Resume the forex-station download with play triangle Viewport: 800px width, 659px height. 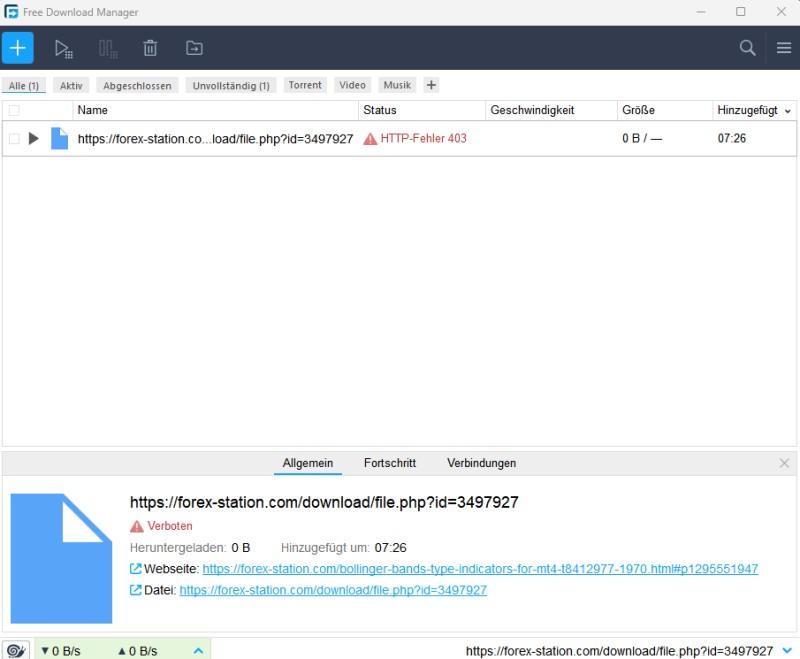(x=34, y=138)
